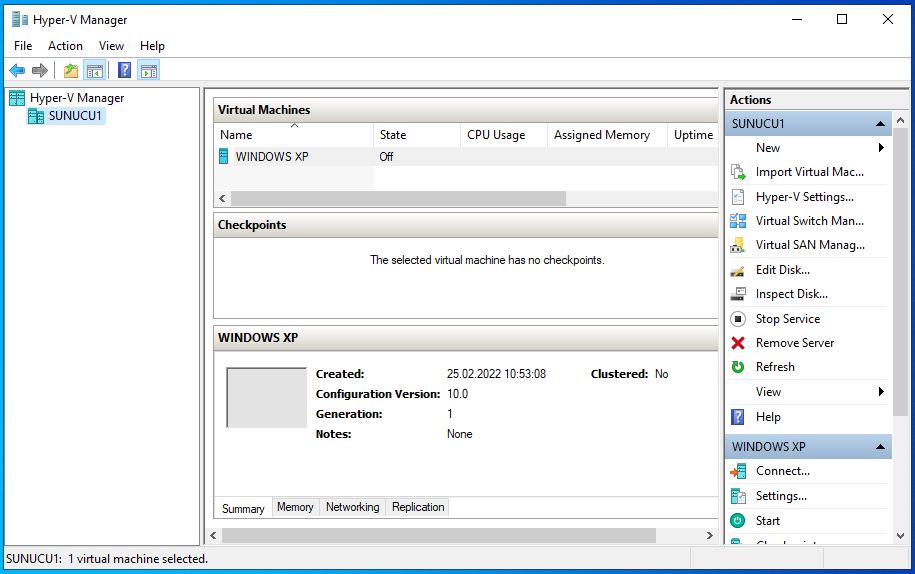Screen dimensions: 915x574
Task: Click left arrow of virtual machines scrollbar
Action: pos(222,198)
